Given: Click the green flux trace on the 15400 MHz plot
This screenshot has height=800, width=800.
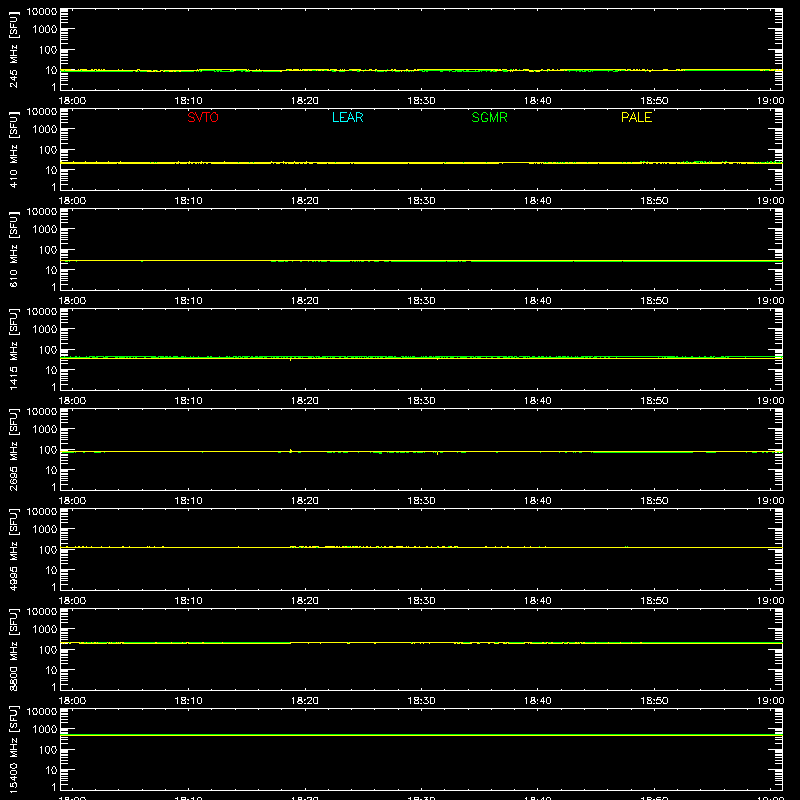Looking at the screenshot, I should point(421,735).
